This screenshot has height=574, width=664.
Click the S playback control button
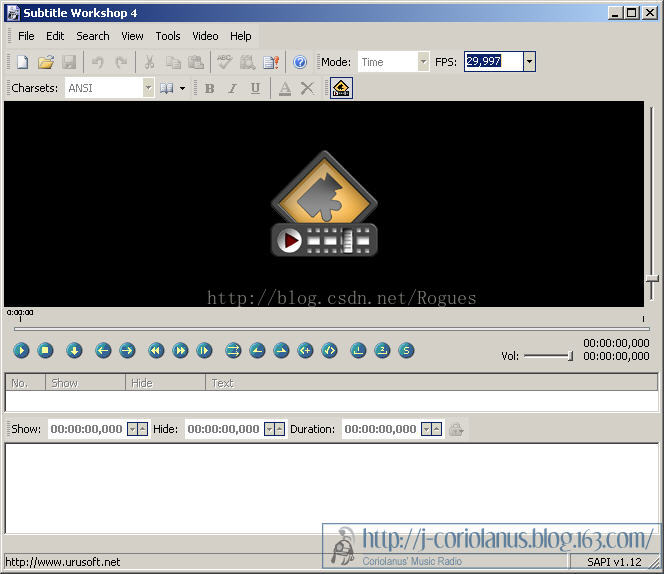tap(406, 350)
